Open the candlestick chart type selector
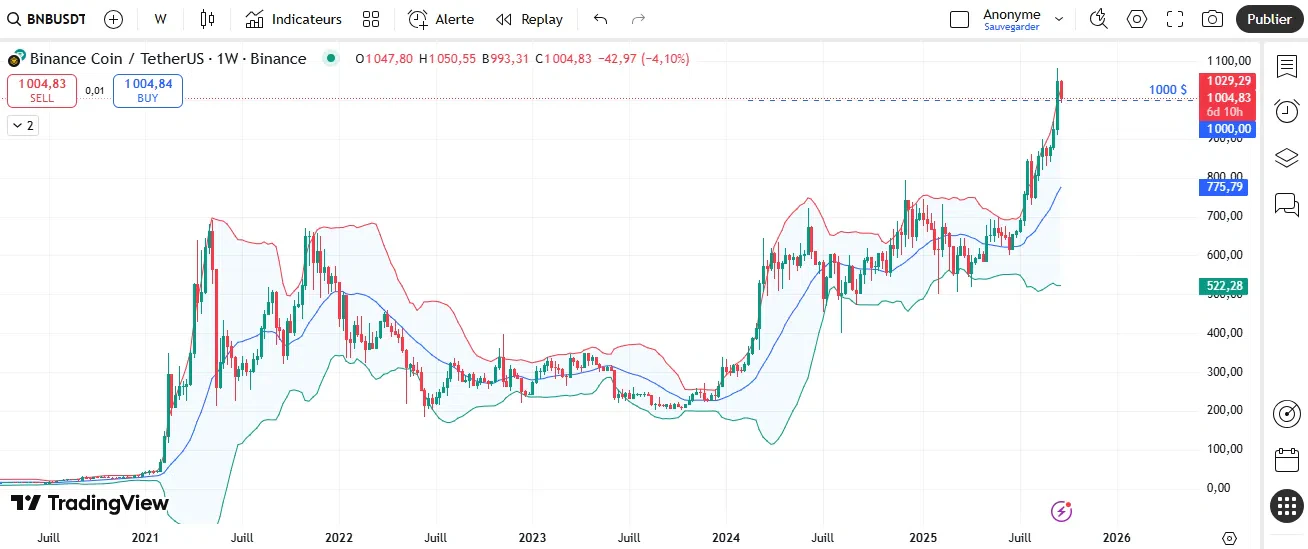Viewport: 1308px width, 549px height. [207, 19]
